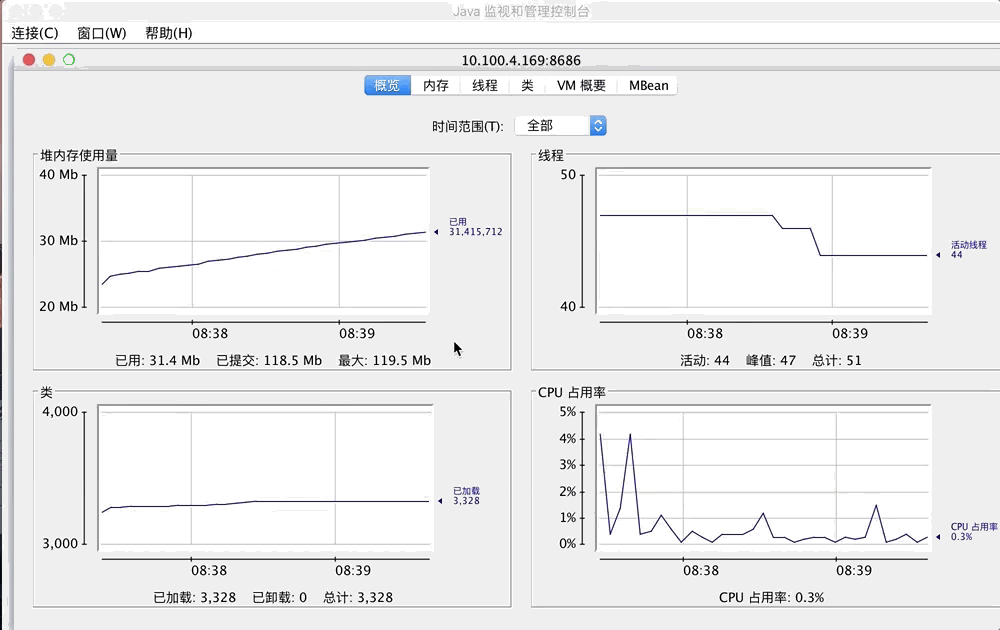Image resolution: width=1000 pixels, height=630 pixels.
Task: Click the 08:38 label under heap memory chart
Action: coord(210,333)
